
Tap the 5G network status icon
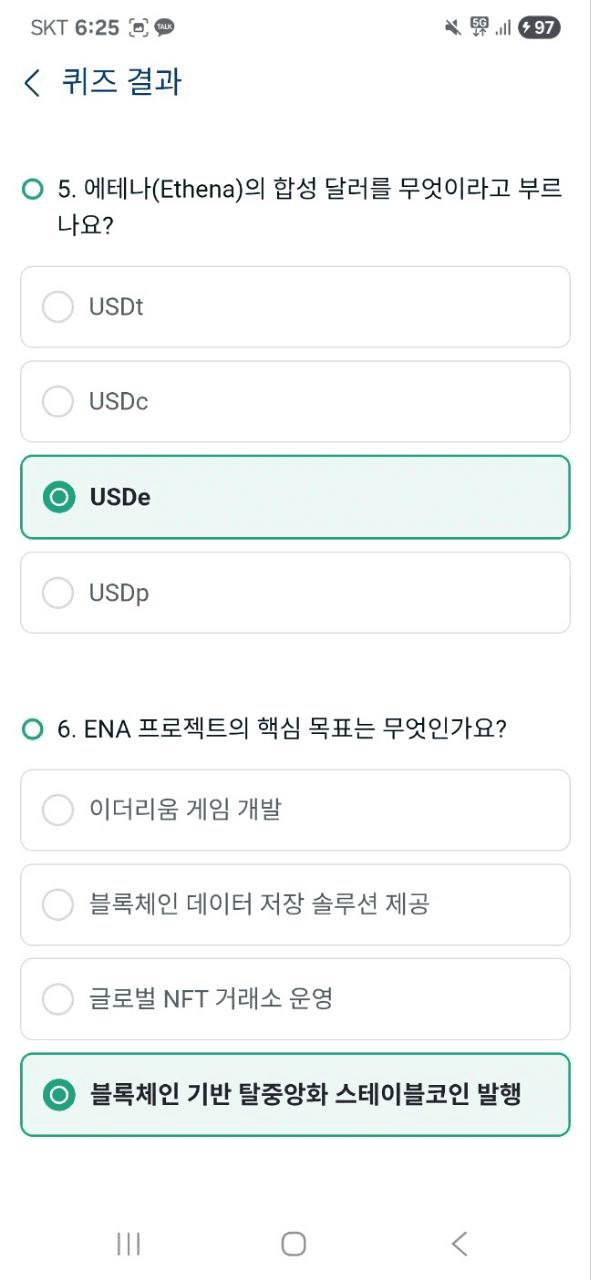(x=479, y=28)
